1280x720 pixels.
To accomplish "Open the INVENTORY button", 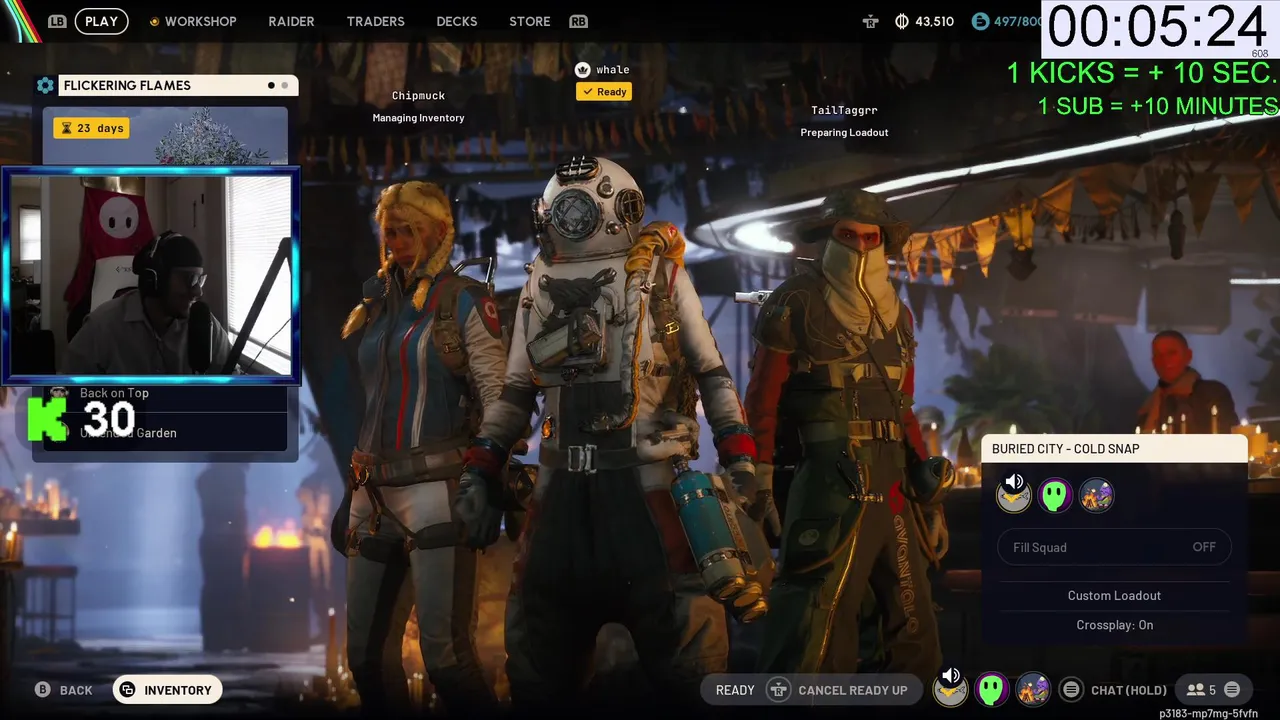I will (167, 690).
